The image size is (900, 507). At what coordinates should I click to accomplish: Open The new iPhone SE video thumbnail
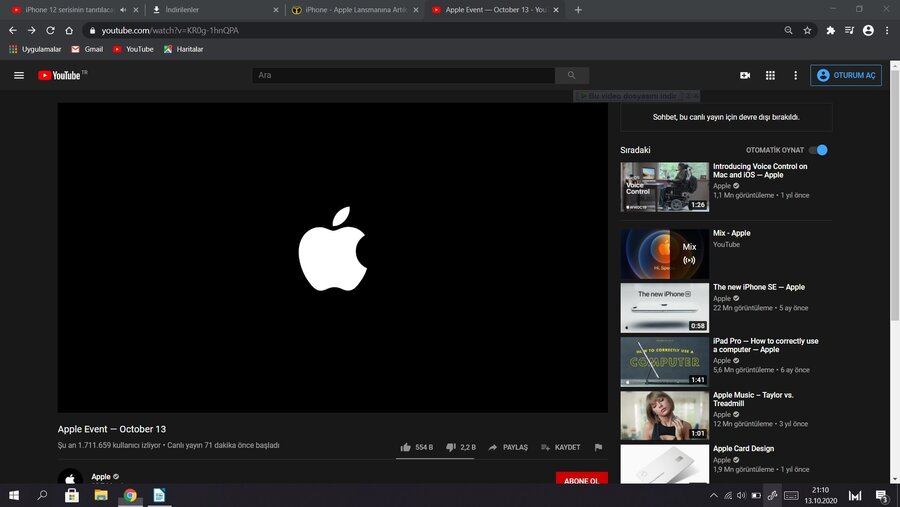[x=665, y=308]
